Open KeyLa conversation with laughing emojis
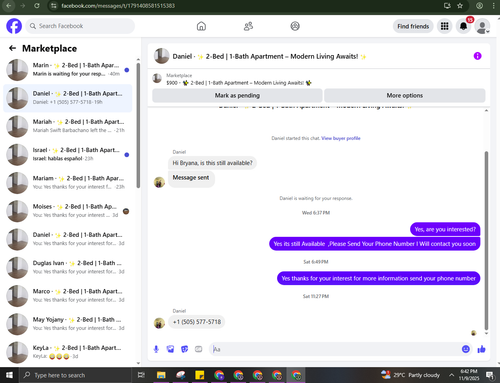 coord(68,352)
